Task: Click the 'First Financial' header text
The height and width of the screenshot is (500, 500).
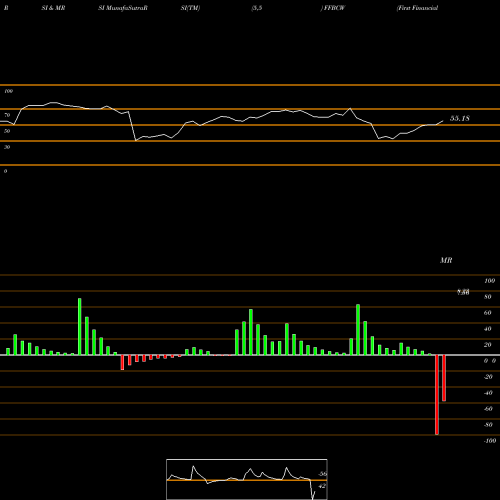Action: (x=417, y=8)
